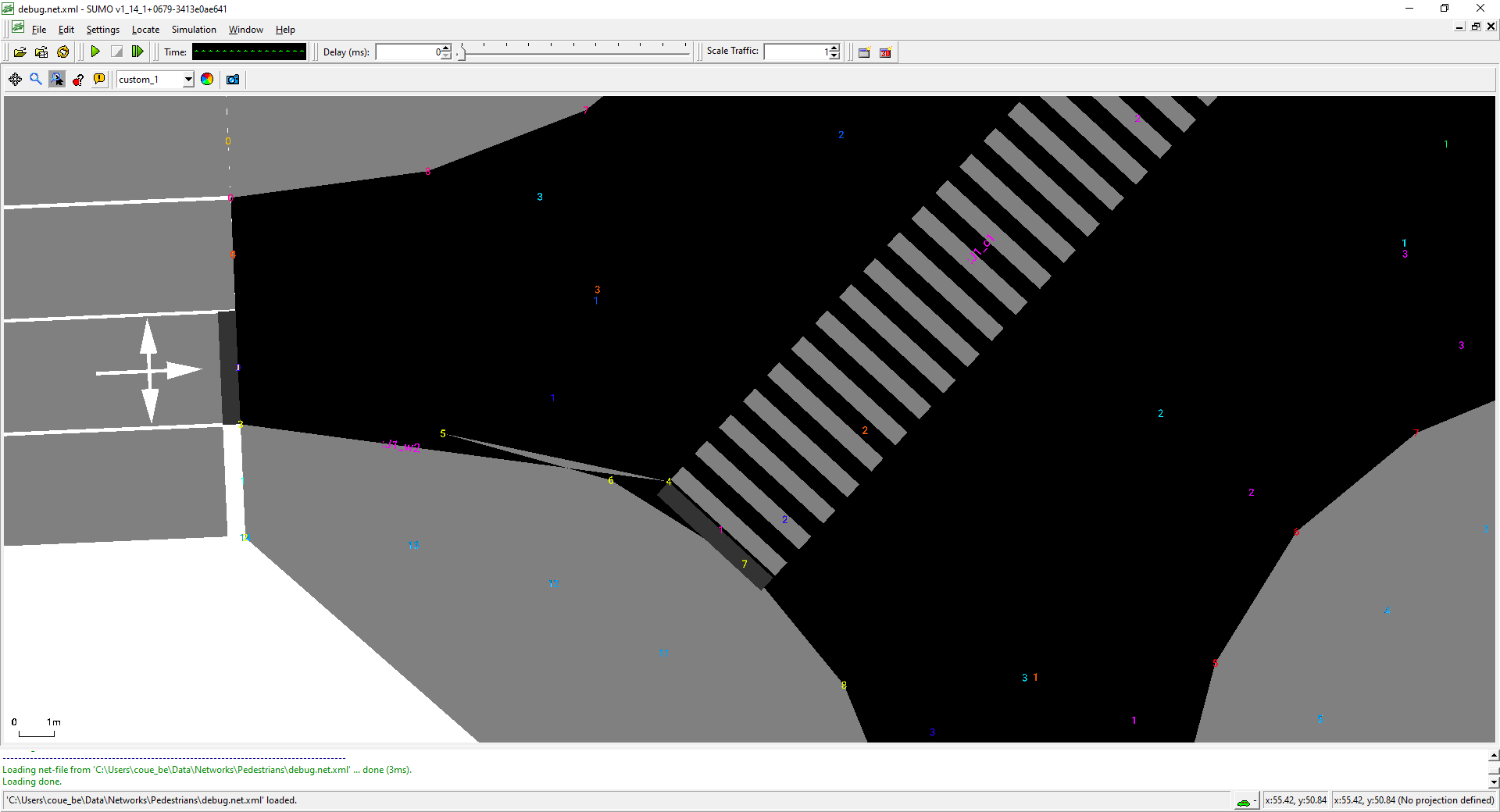Screen dimensions: 1500x812
Task: Reload the simulation using the reload icon
Action: click(x=62, y=52)
